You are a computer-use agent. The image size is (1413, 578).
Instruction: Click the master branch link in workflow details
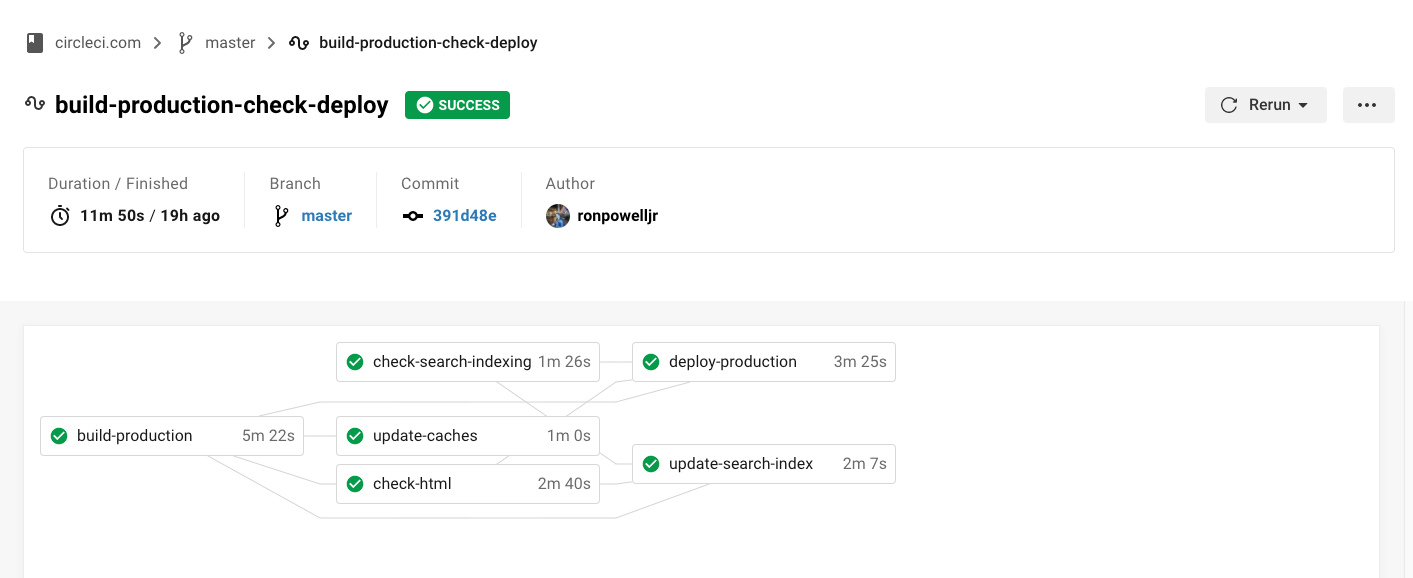click(327, 215)
